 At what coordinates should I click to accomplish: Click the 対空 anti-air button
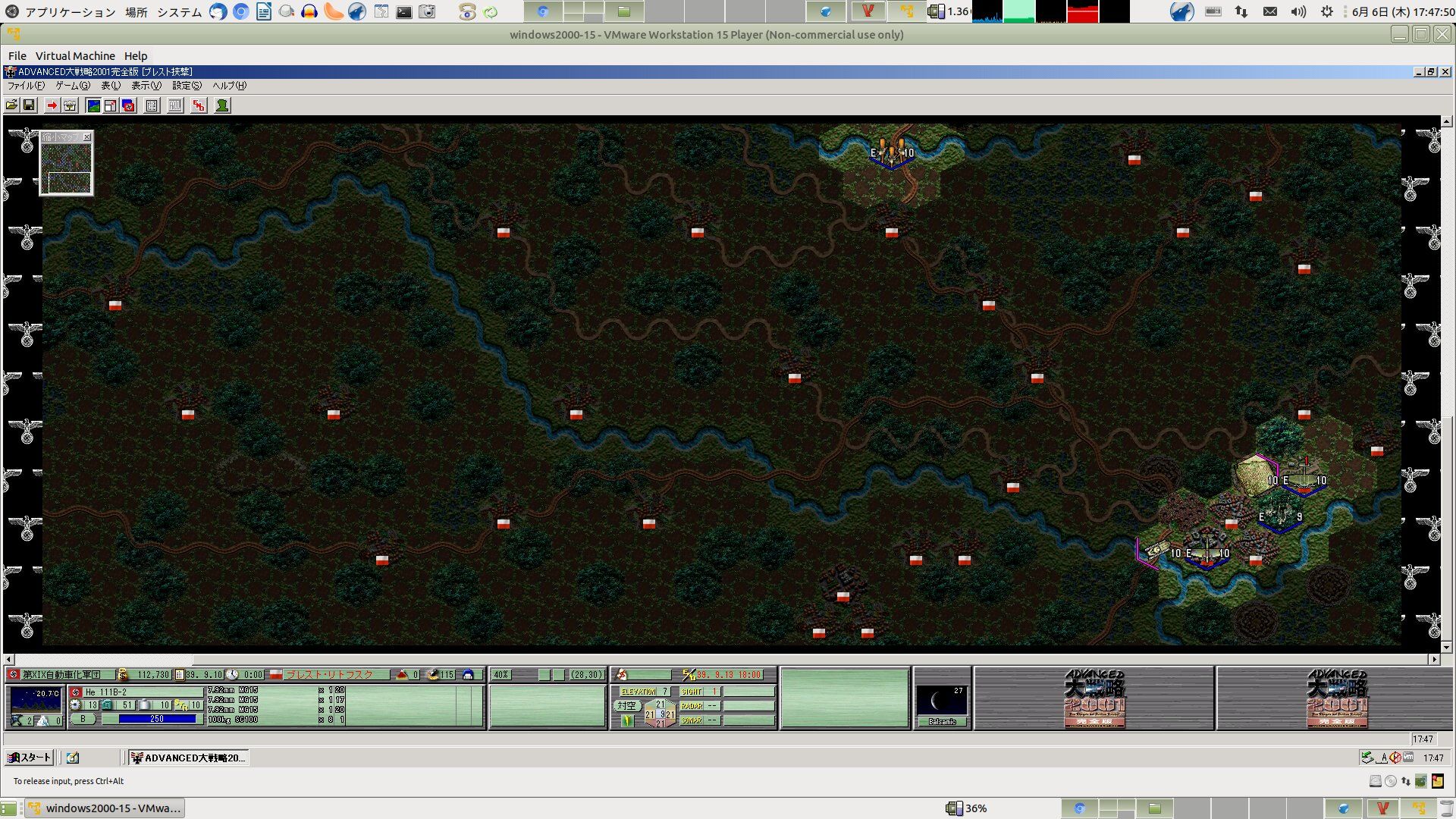(x=626, y=706)
